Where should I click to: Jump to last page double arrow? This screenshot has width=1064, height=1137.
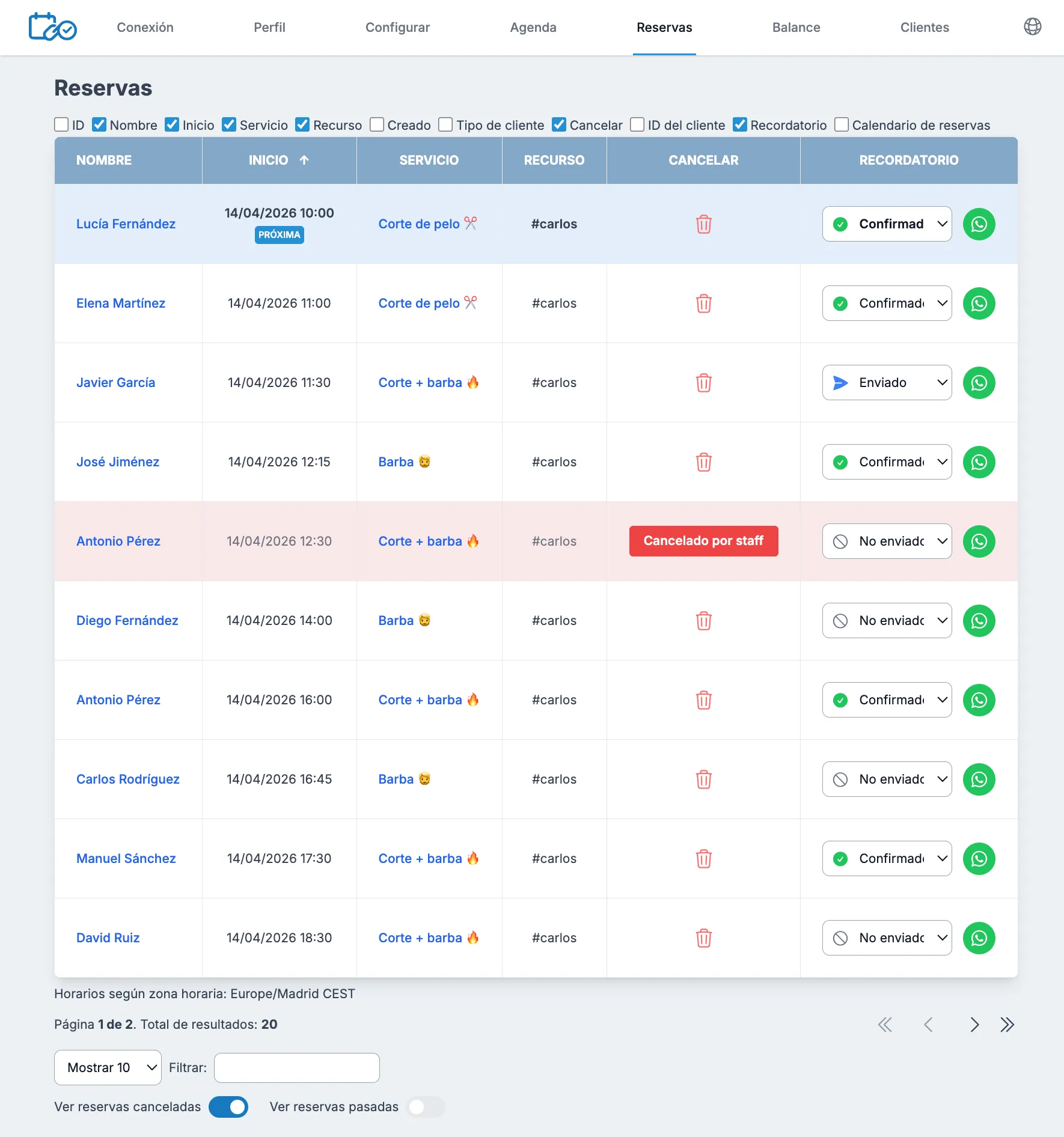click(x=1007, y=1025)
